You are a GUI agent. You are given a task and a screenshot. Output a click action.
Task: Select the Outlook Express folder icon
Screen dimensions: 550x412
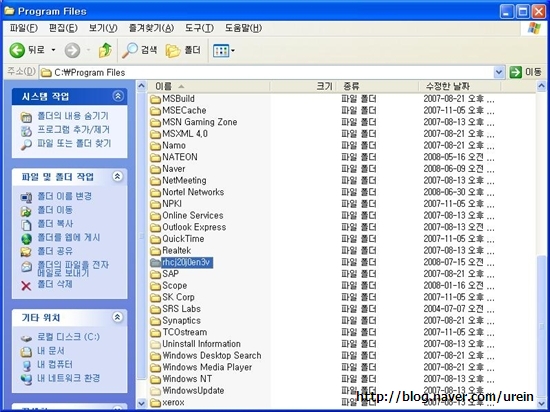coord(155,228)
